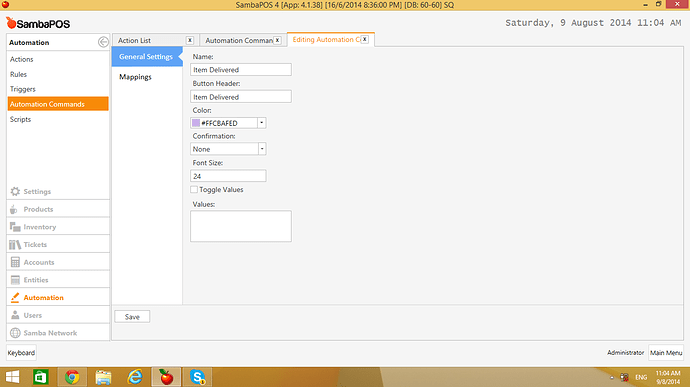
Task: Open the Mappings section
Action: coord(135,77)
